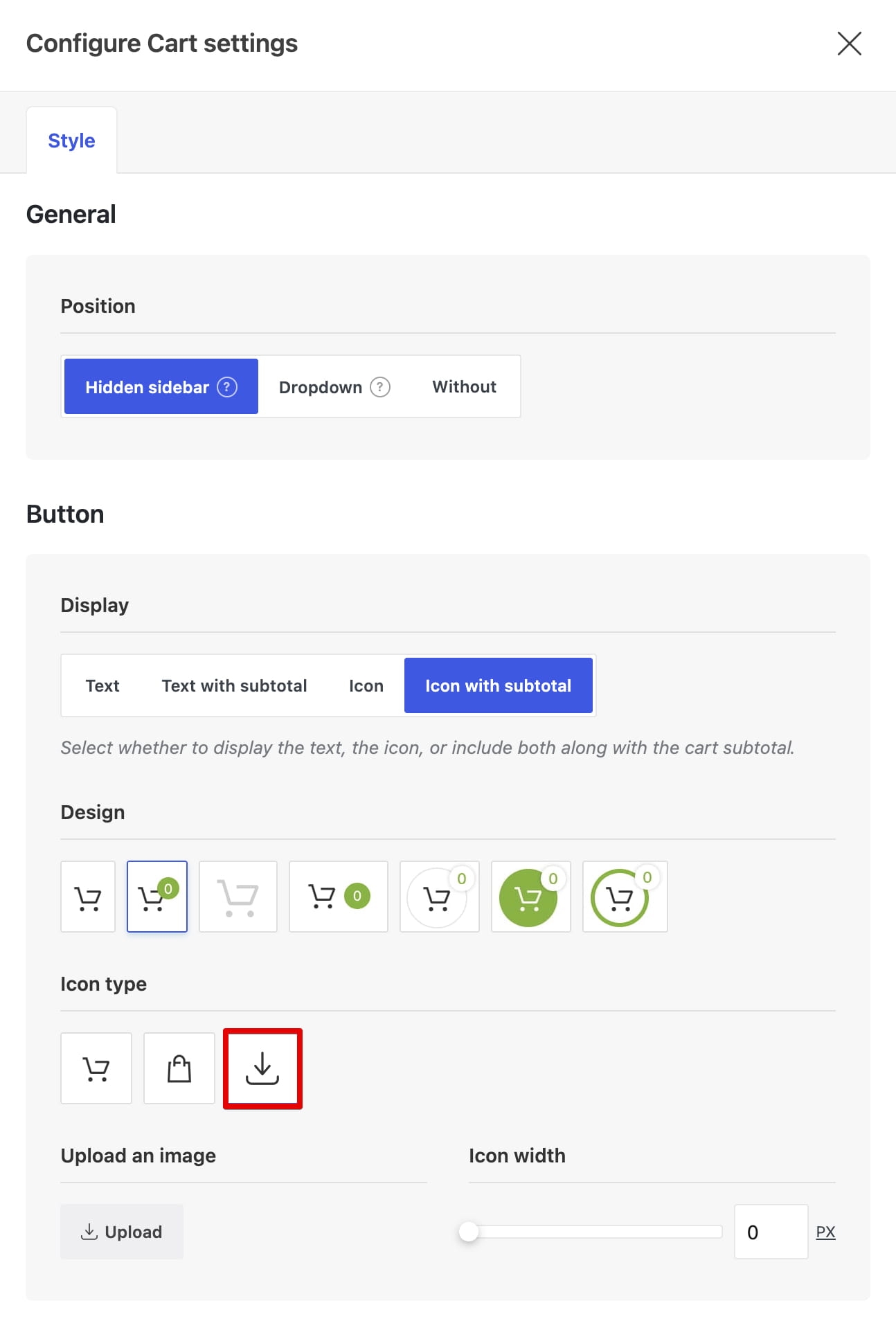Choose the light gray large cart design
This screenshot has width=896, height=1321.
click(238, 897)
